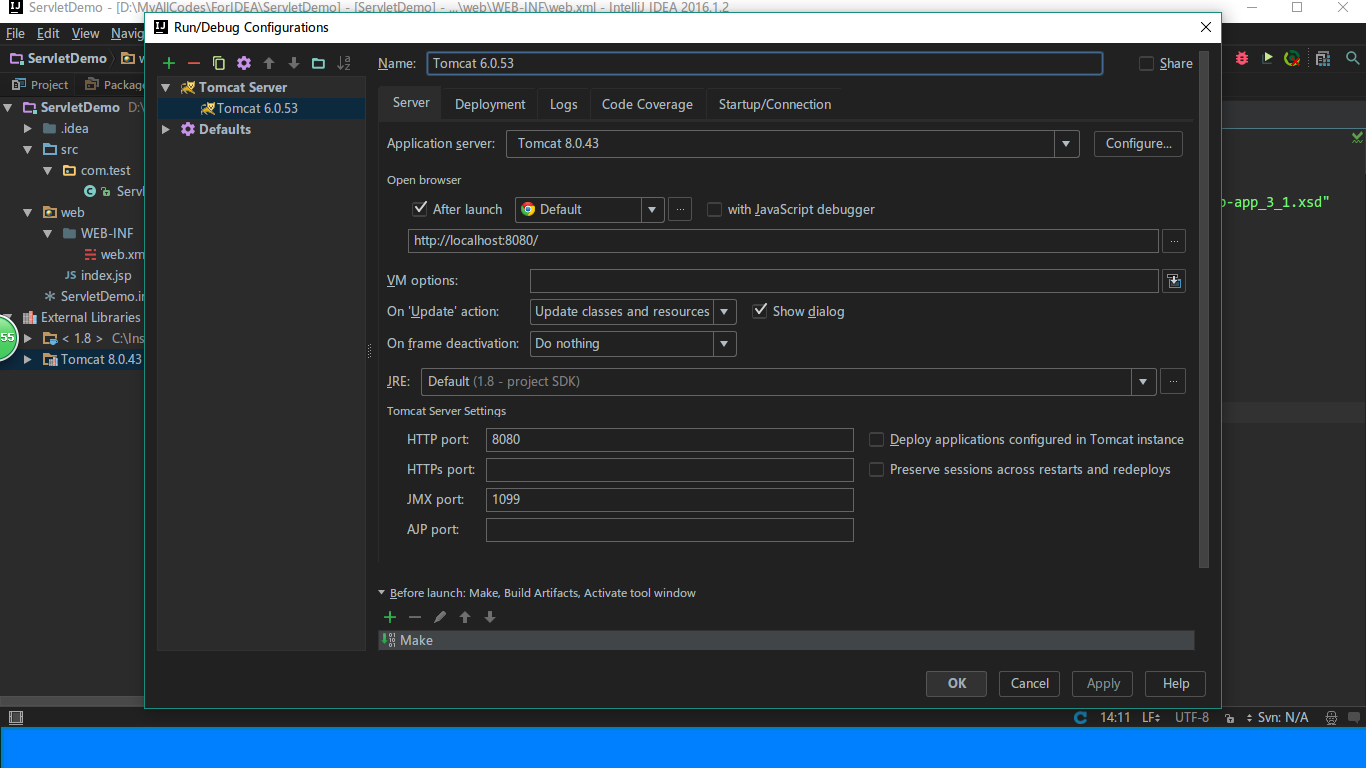
Task: Move before launch task down
Action: (x=490, y=617)
